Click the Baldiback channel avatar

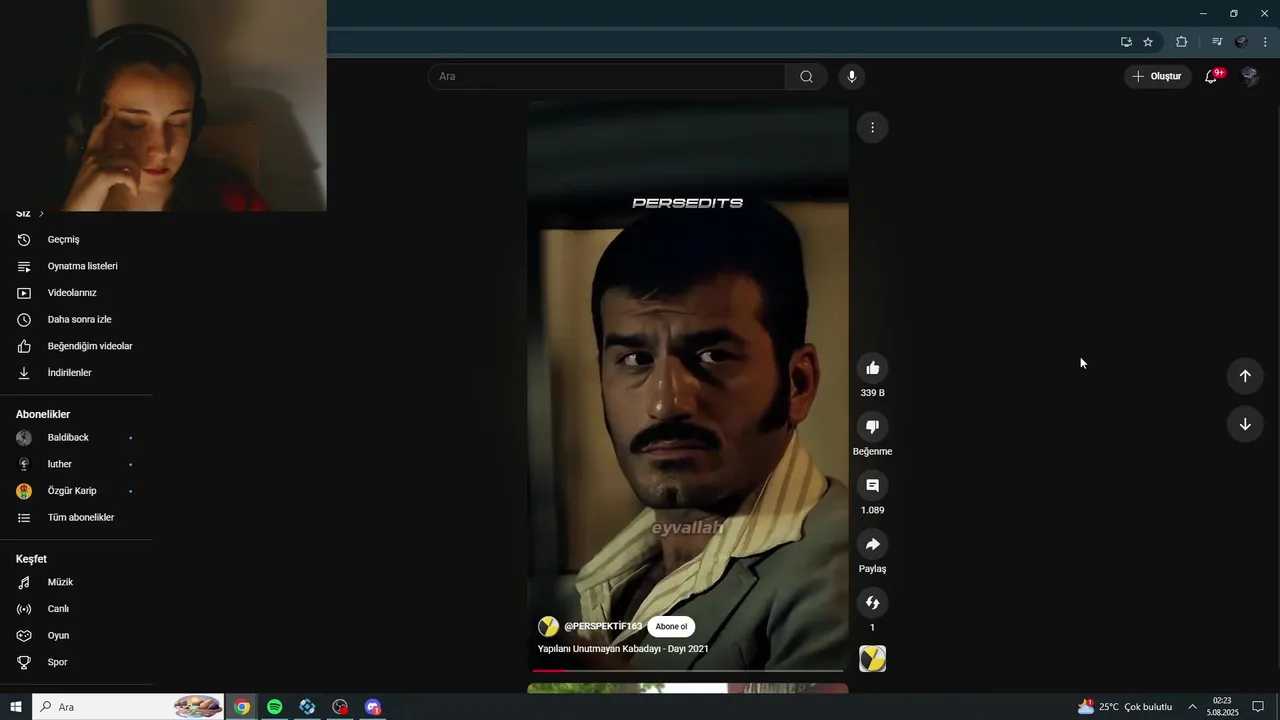[24, 438]
